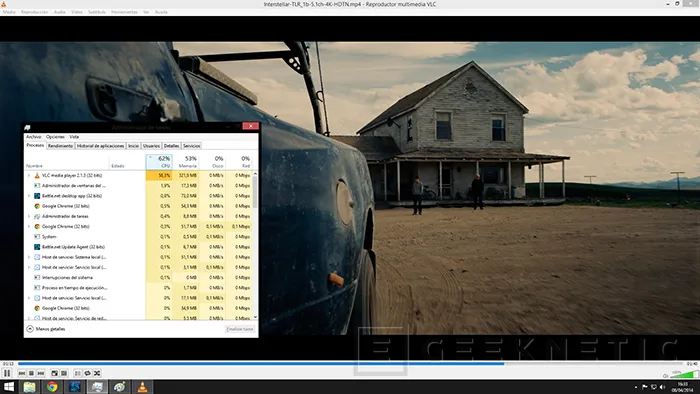Seek using the video progress bar
Image resolution: width=700 pixels, height=394 pixels.
[x=350, y=364]
